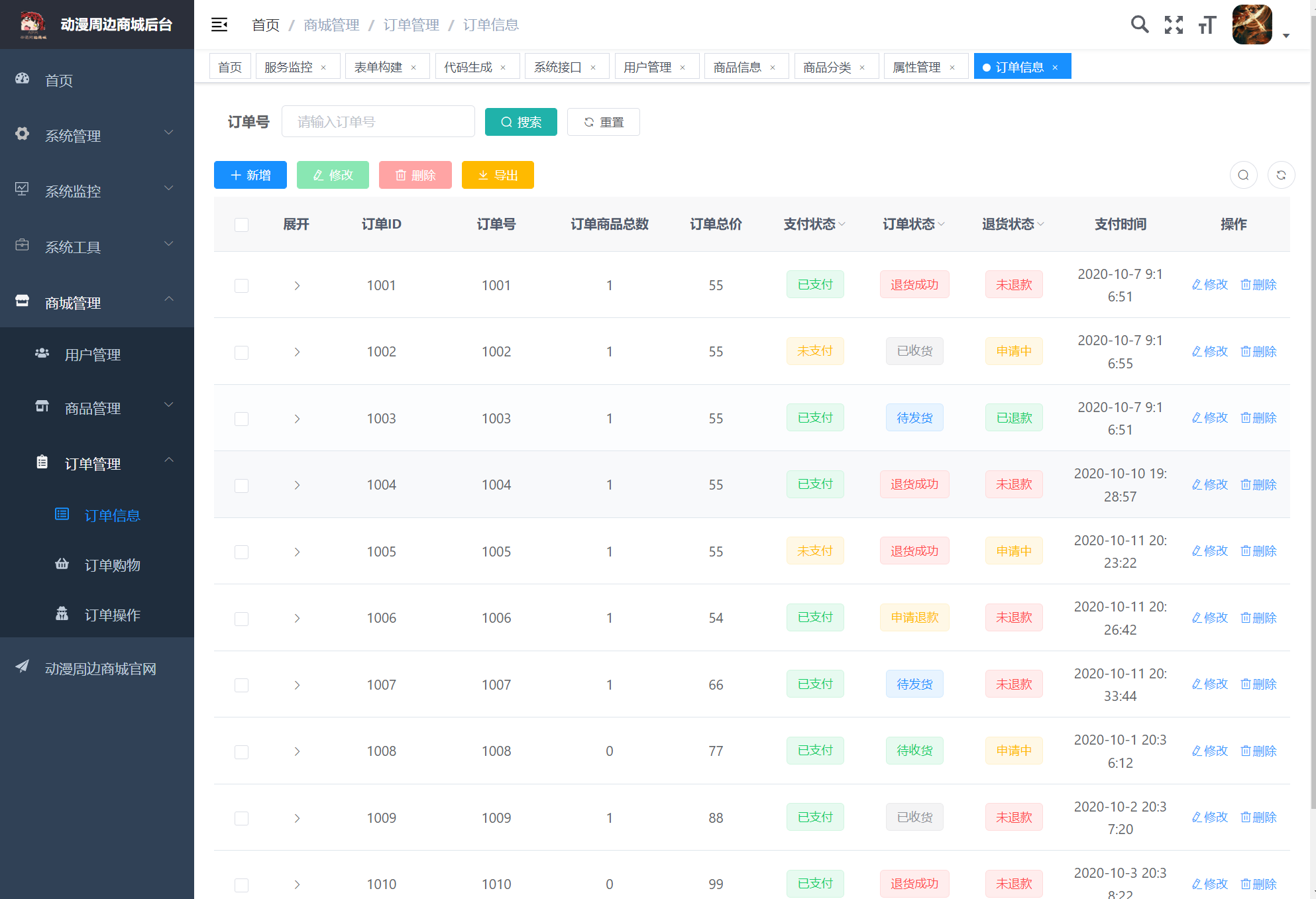Click 删除 link for order 1005

1258,551
